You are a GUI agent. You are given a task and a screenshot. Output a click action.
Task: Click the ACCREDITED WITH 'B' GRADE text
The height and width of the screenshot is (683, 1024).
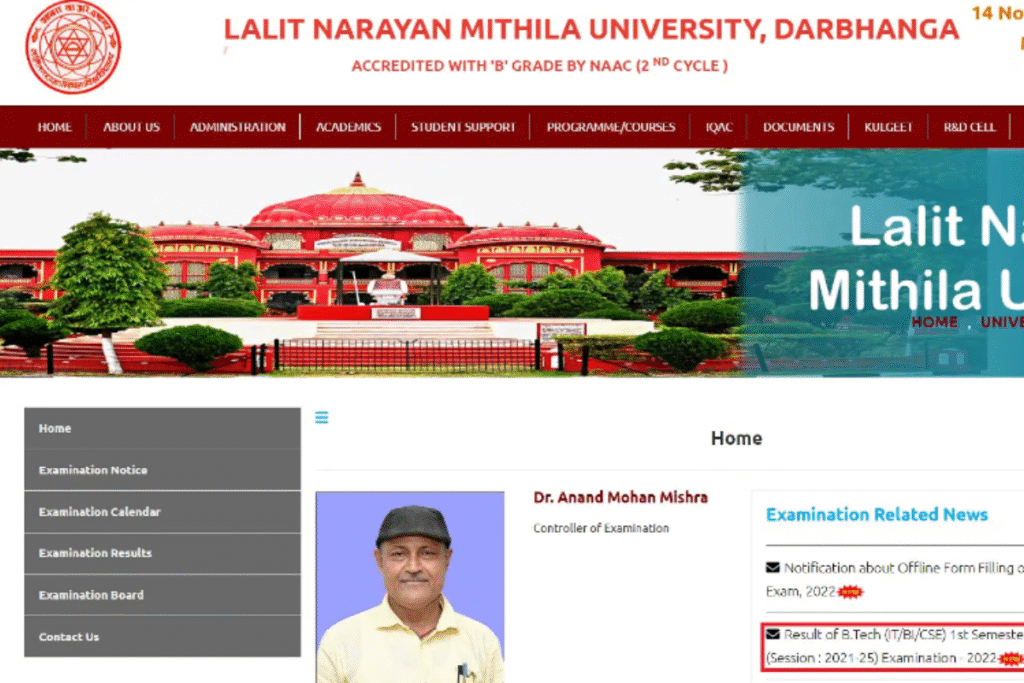pyautogui.click(x=539, y=65)
